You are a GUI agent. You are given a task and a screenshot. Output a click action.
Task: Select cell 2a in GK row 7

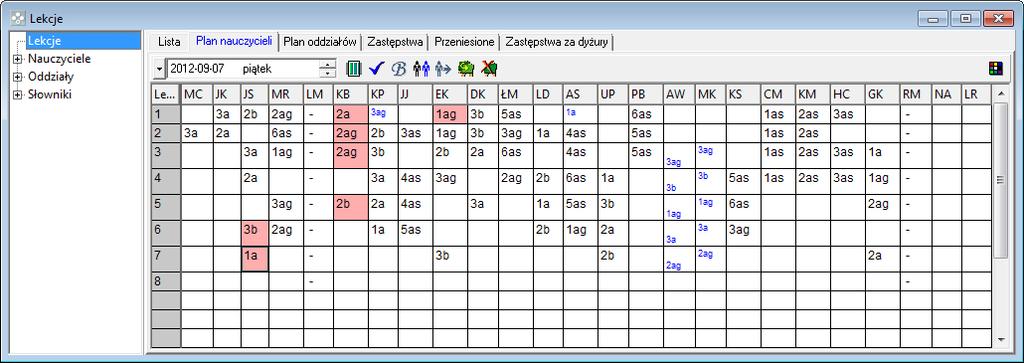882,259
